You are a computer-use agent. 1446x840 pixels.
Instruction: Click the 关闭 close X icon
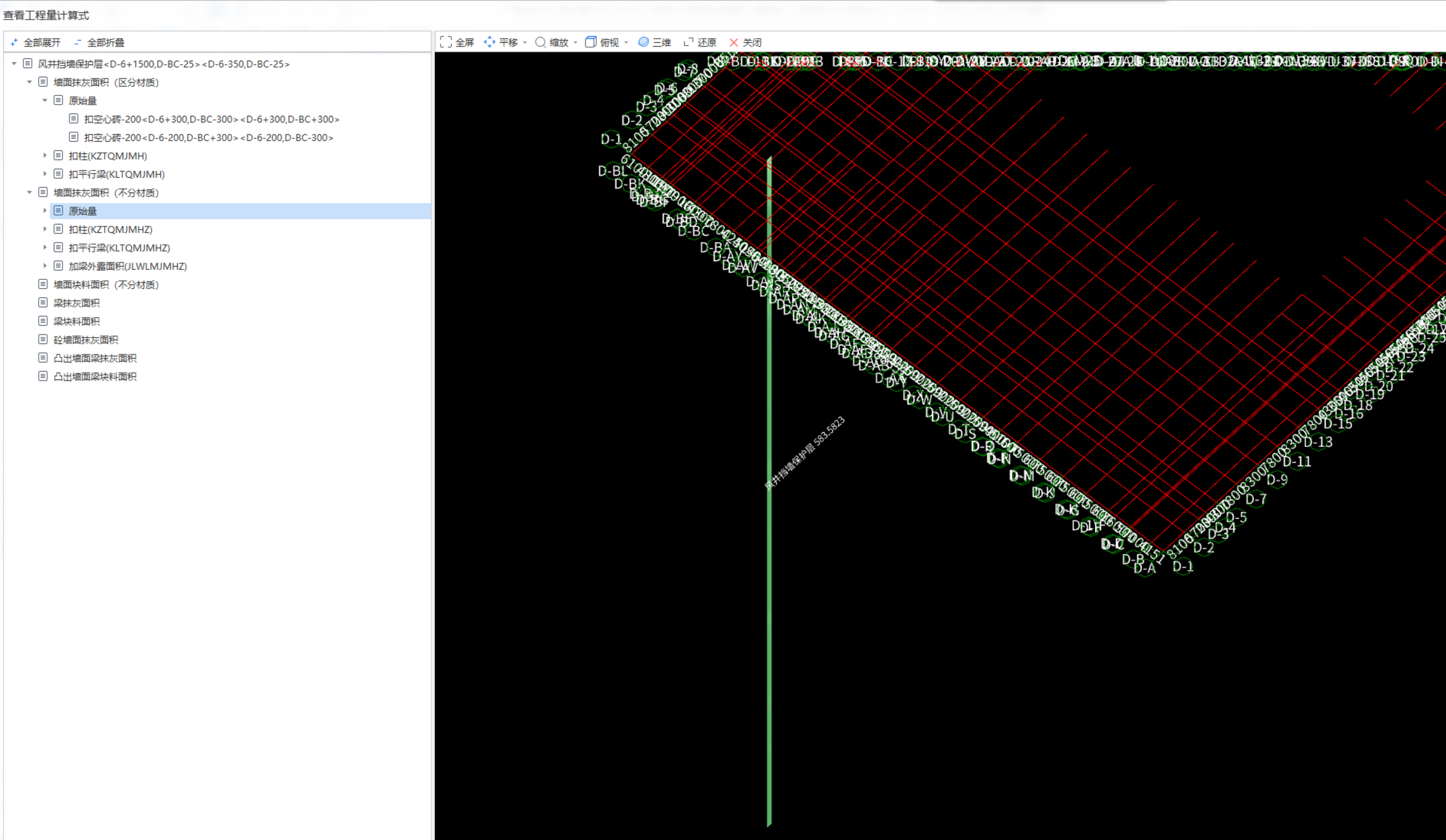pyautogui.click(x=734, y=42)
